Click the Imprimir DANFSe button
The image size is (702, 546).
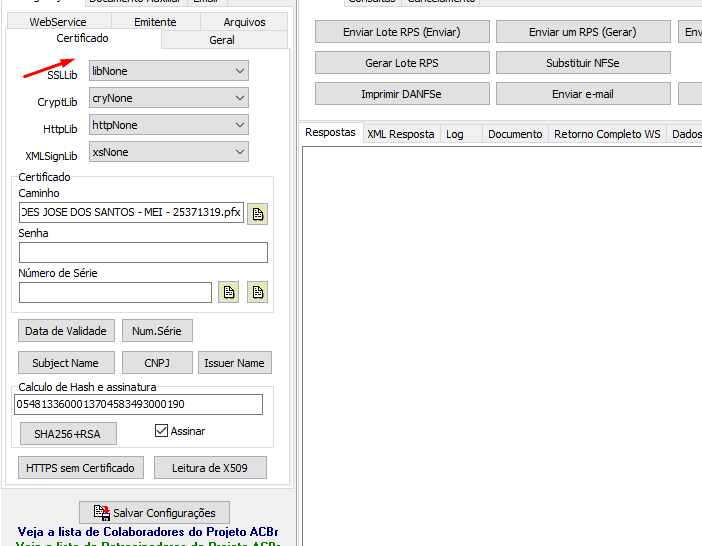point(402,94)
